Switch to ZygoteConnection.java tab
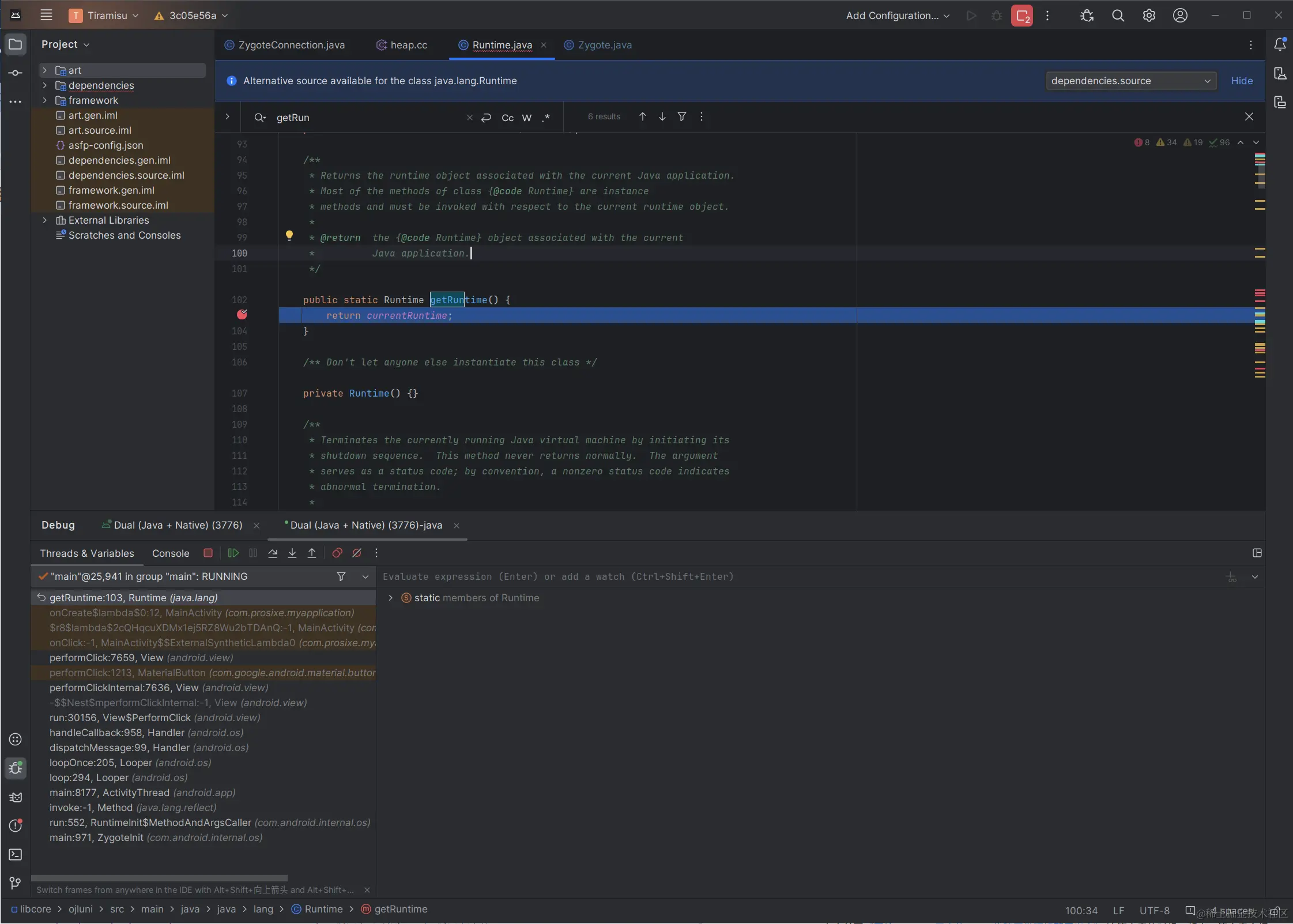1293x924 pixels. [285, 45]
